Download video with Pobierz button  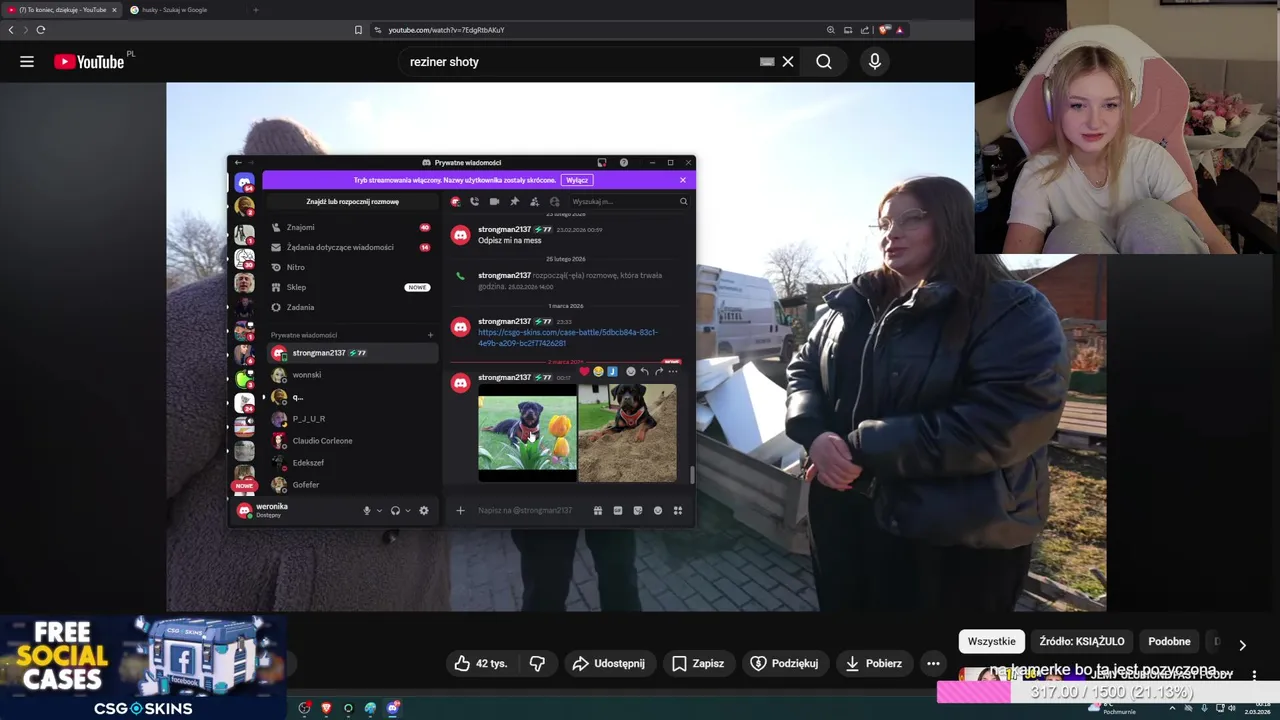pyautogui.click(x=874, y=663)
